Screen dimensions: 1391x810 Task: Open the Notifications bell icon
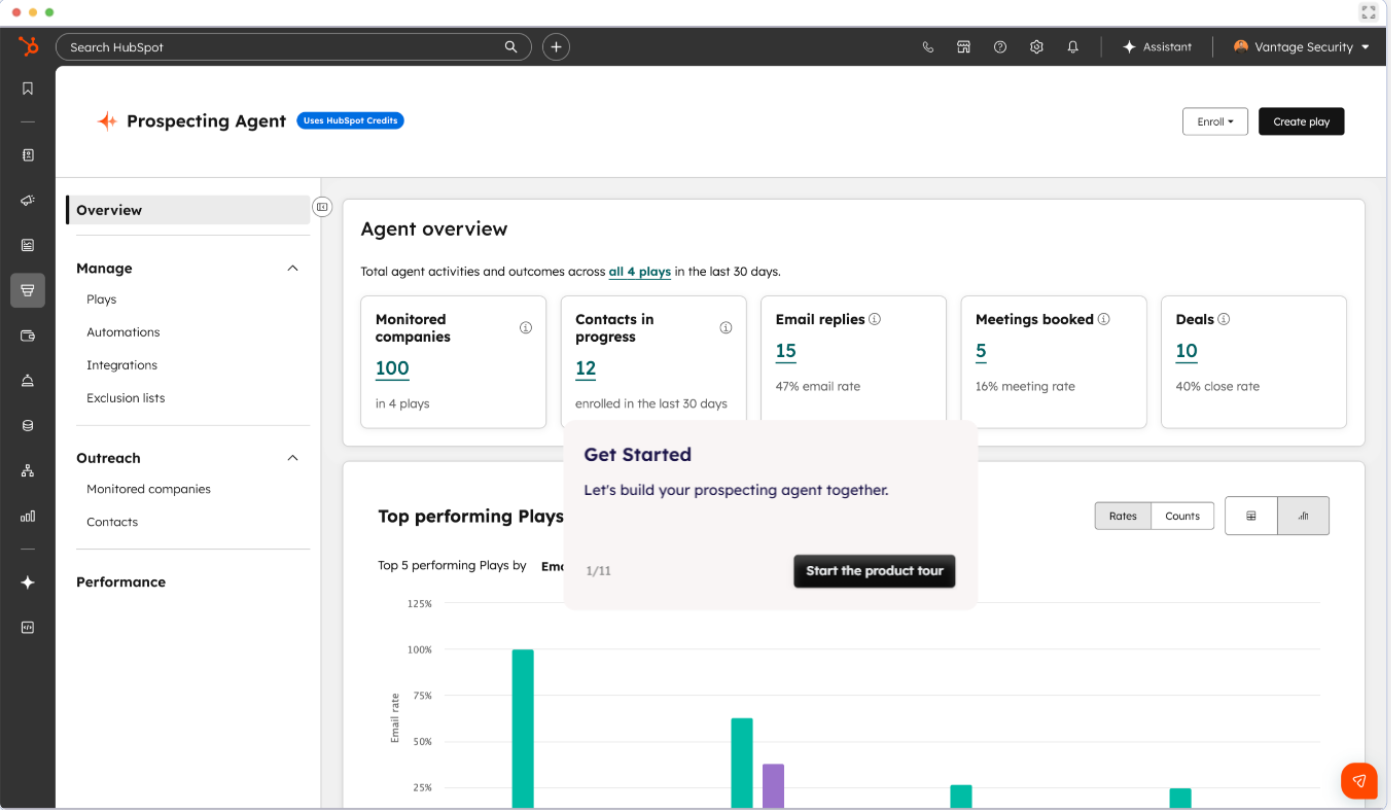(1073, 47)
